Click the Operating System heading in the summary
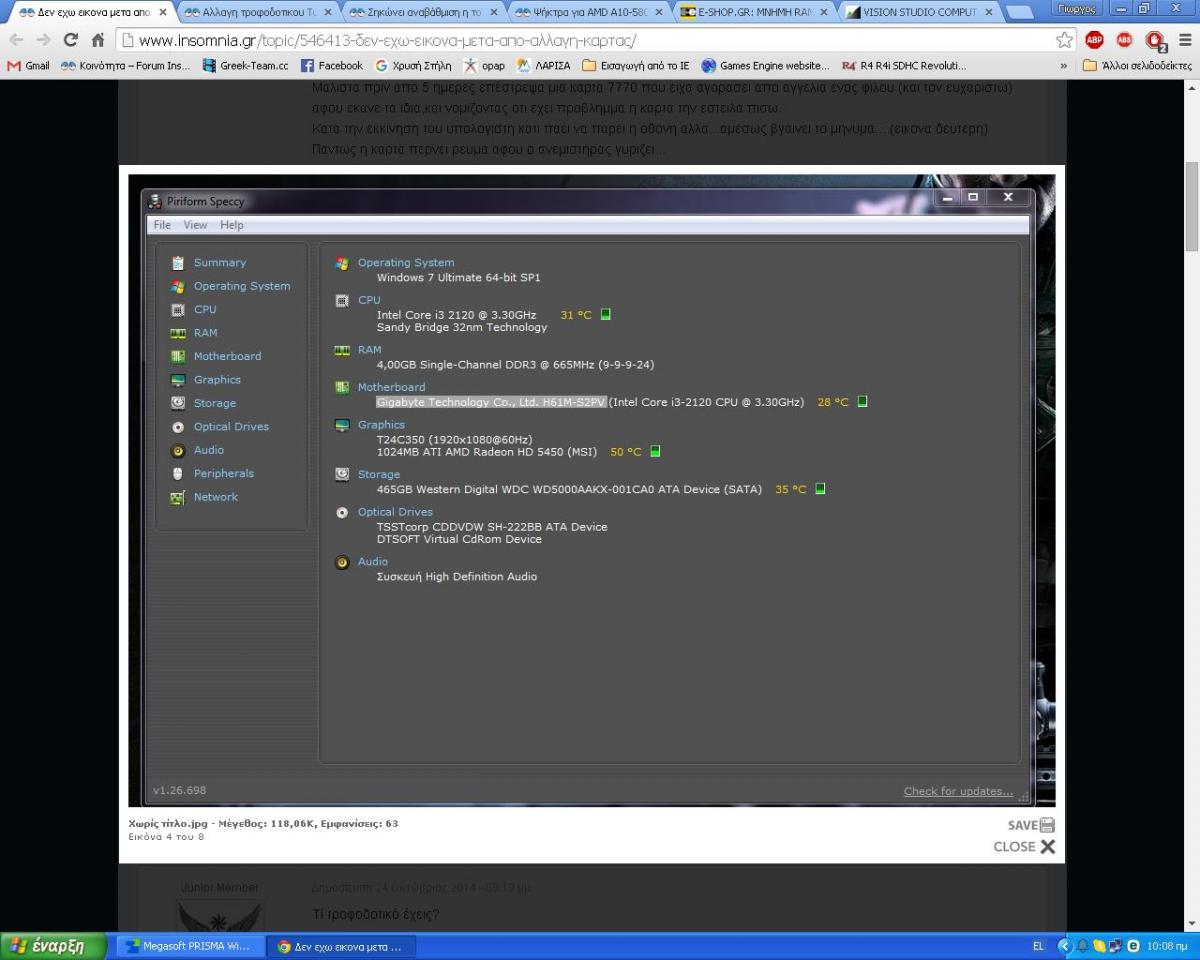The height and width of the screenshot is (960, 1200). pos(406,263)
